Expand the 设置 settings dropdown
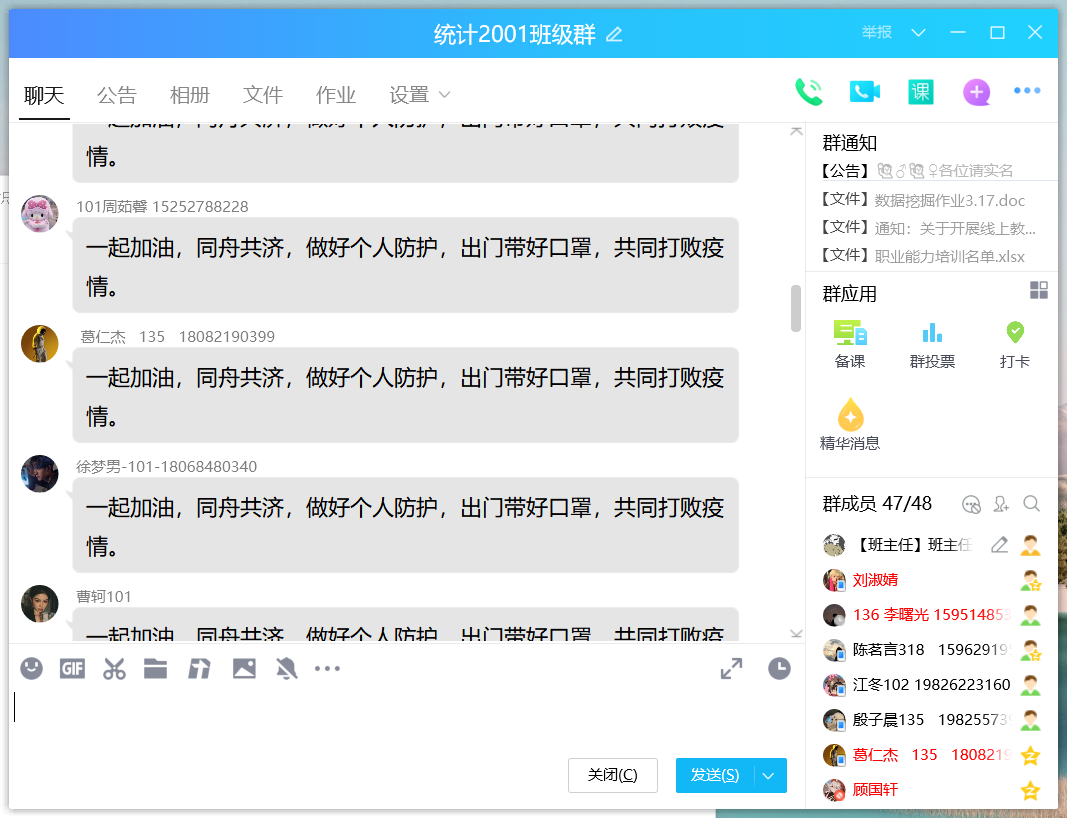The image size is (1067, 818). point(420,95)
